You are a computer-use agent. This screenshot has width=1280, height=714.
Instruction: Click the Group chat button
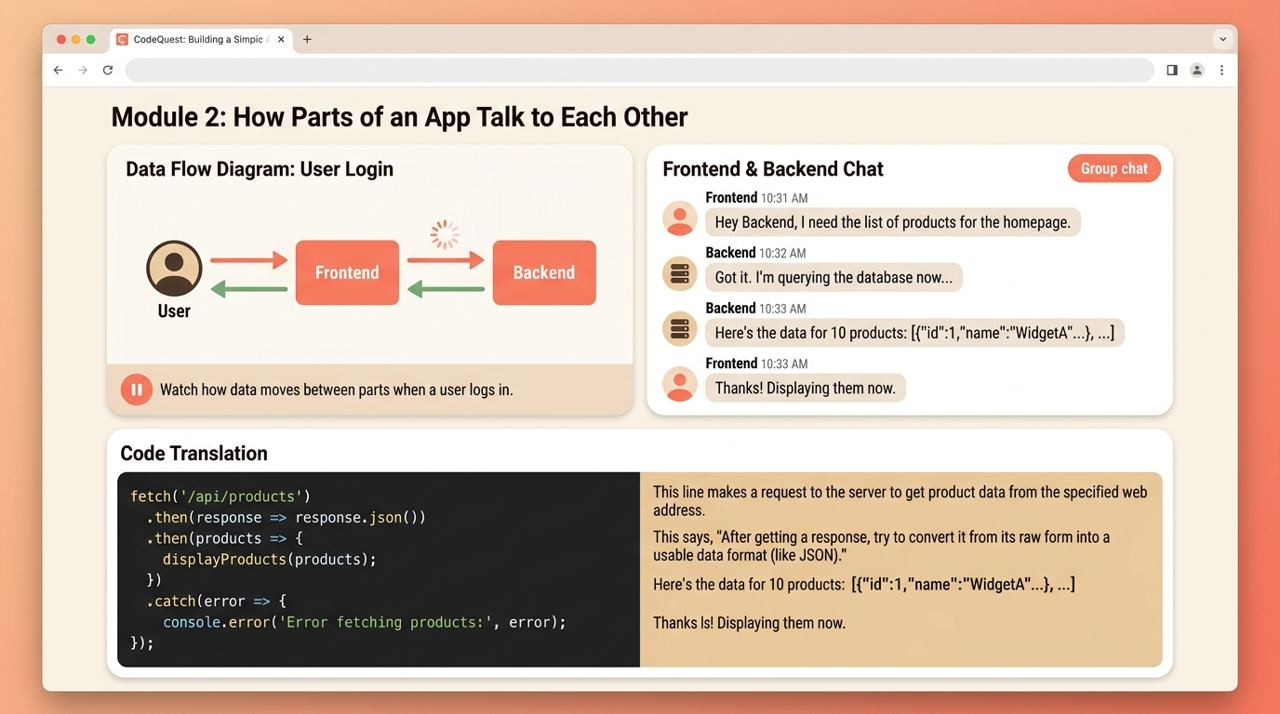(1114, 168)
